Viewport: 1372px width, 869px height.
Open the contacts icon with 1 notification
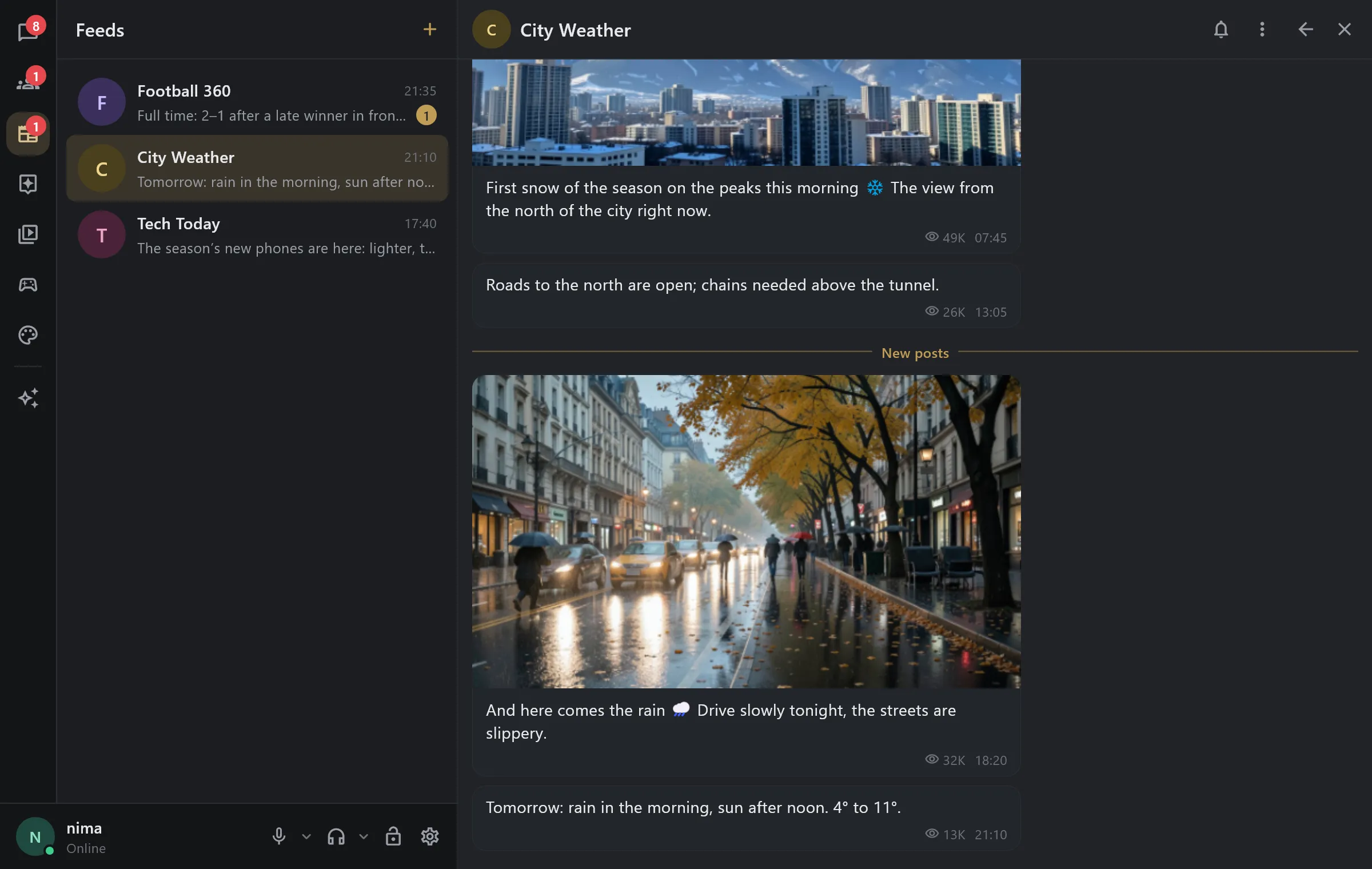[x=28, y=82]
